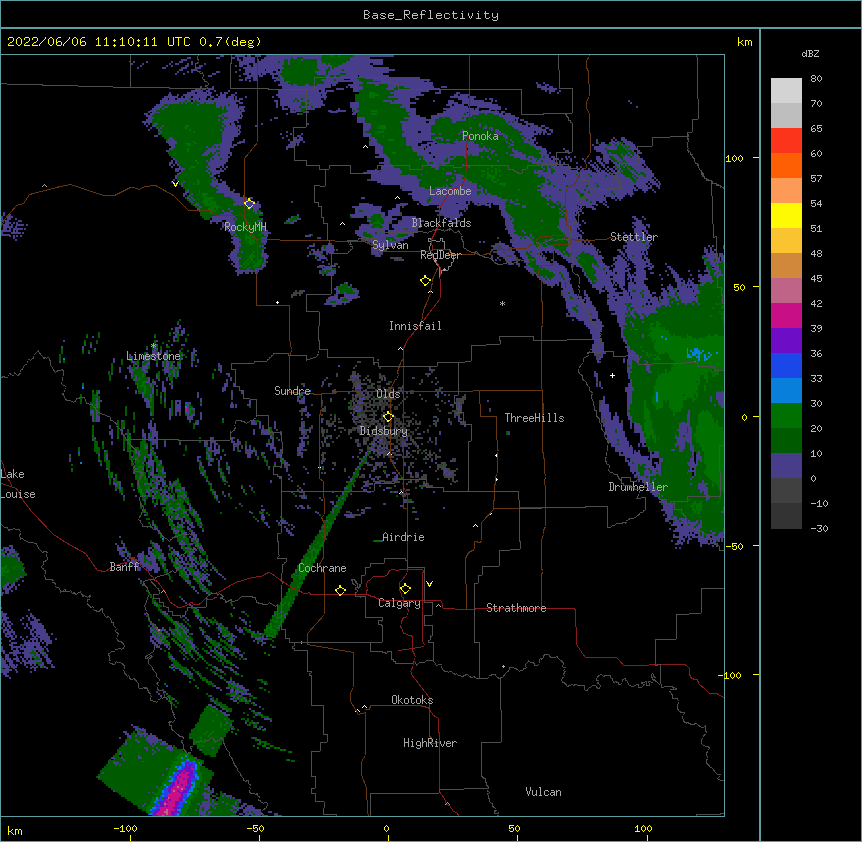
Task: Pick the slate purple 10 dBZ legend swatch
Action: [786, 466]
